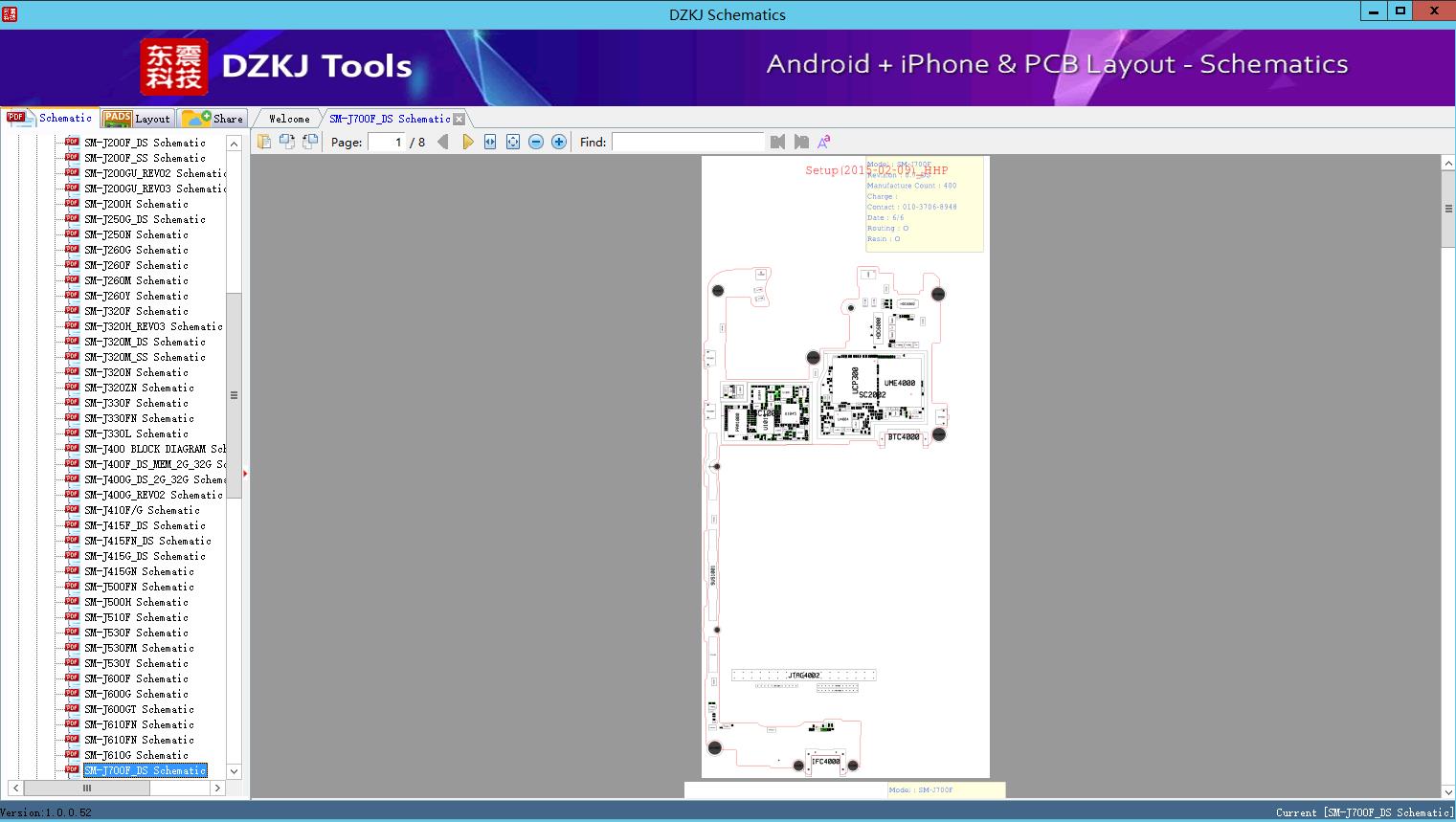Select SM-J260M Schematic entry

coord(136,280)
